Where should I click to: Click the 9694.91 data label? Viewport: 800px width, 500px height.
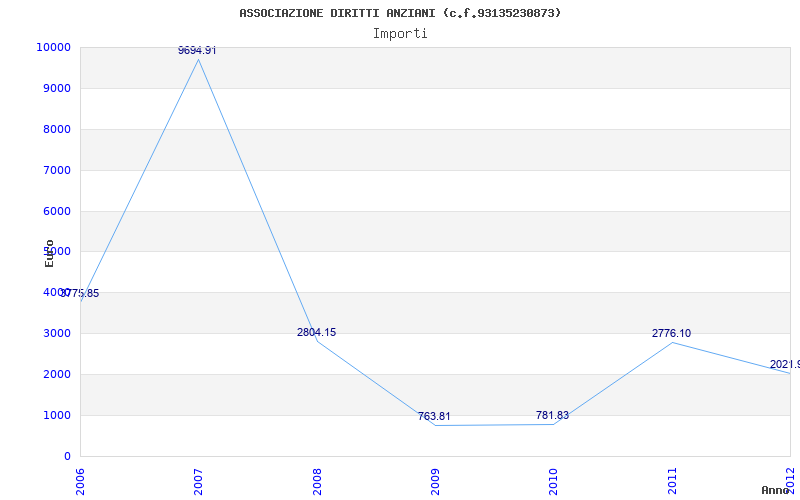click(x=197, y=50)
